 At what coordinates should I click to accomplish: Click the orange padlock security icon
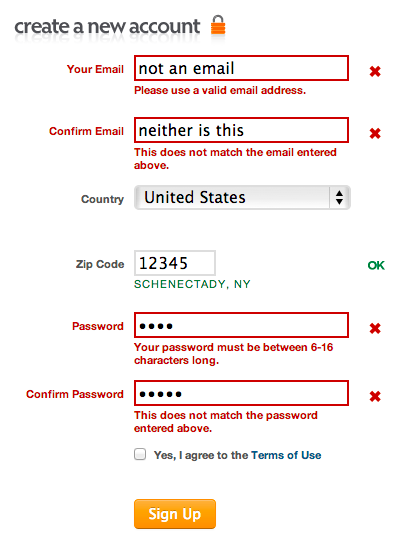(218, 25)
